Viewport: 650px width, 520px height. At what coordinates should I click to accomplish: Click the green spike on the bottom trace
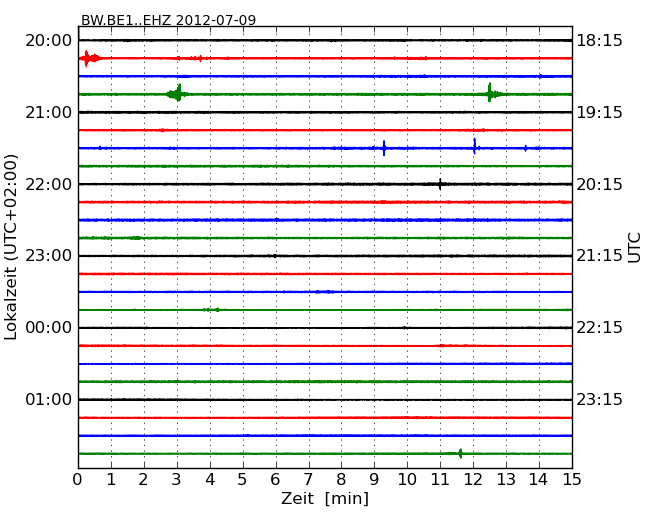461,453
